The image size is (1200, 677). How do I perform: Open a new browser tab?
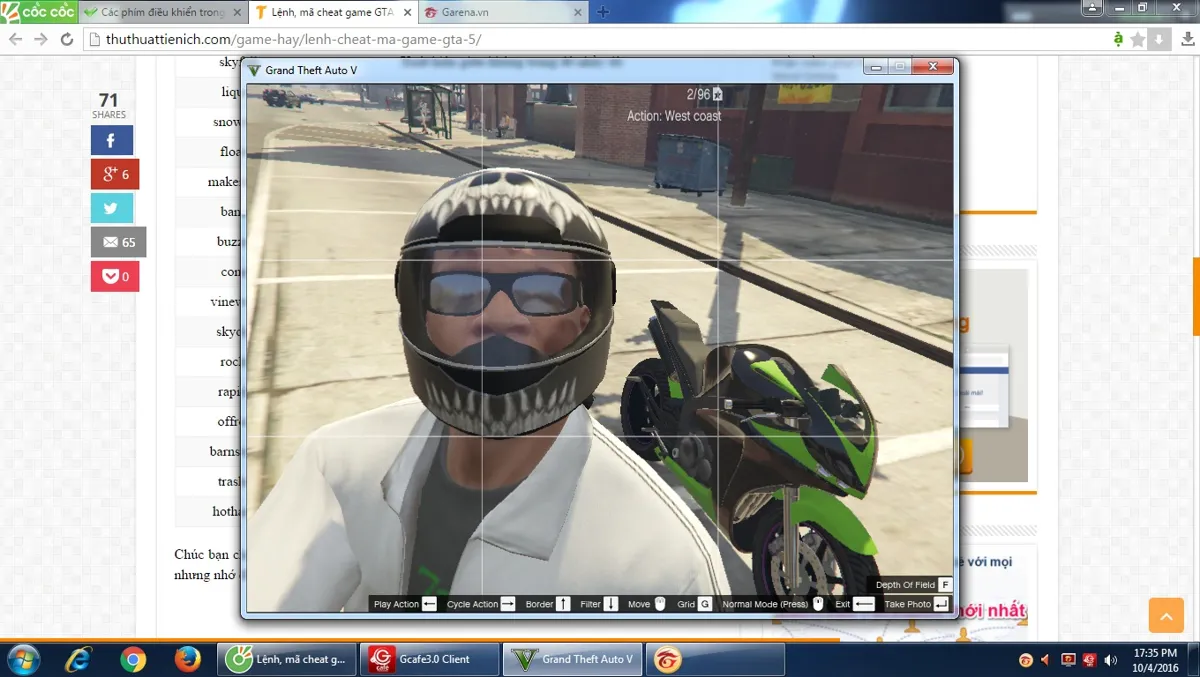coord(603,12)
